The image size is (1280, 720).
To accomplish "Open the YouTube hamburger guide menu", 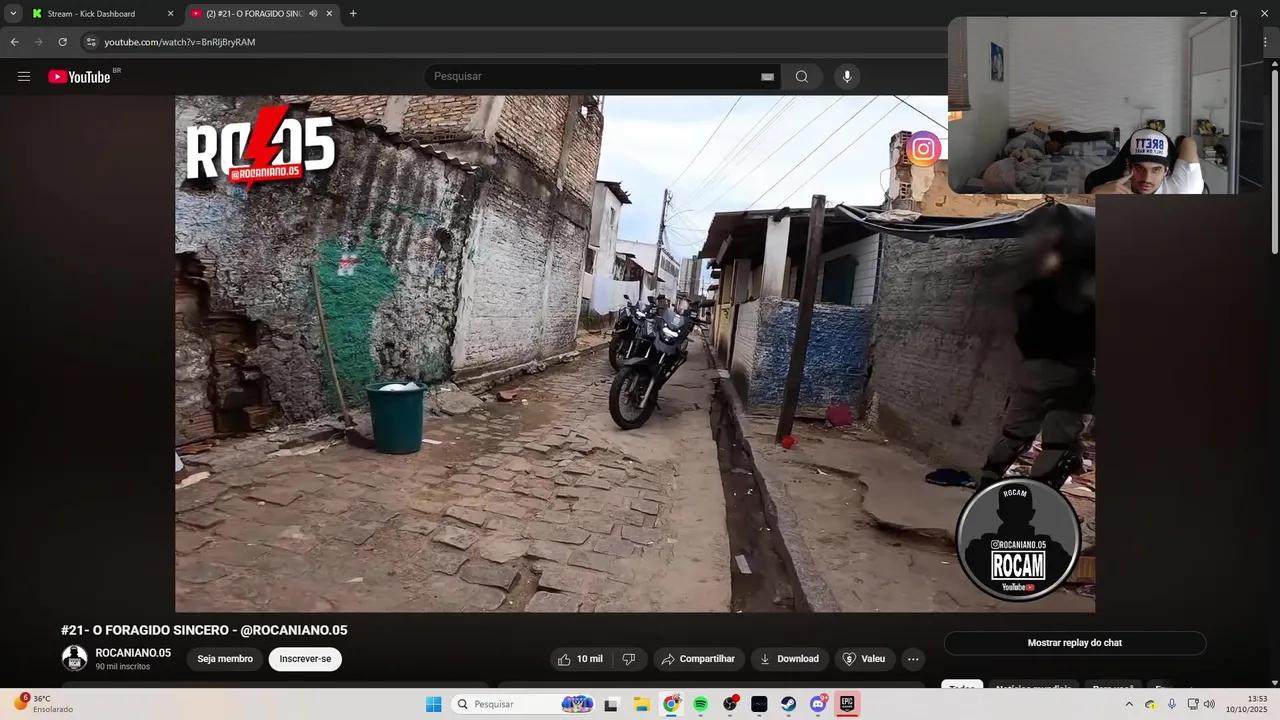I will point(24,77).
